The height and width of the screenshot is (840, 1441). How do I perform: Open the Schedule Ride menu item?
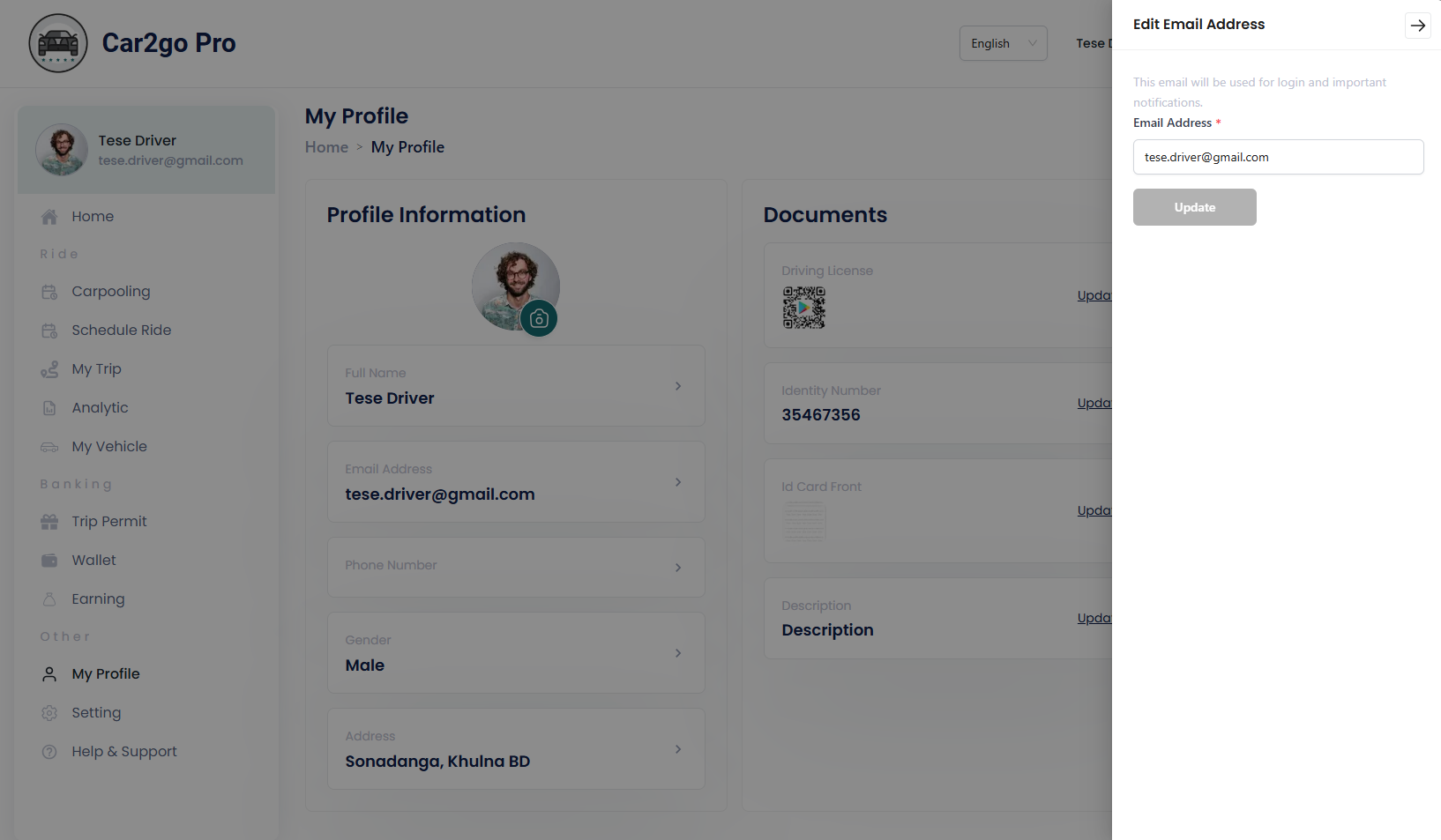[121, 331]
